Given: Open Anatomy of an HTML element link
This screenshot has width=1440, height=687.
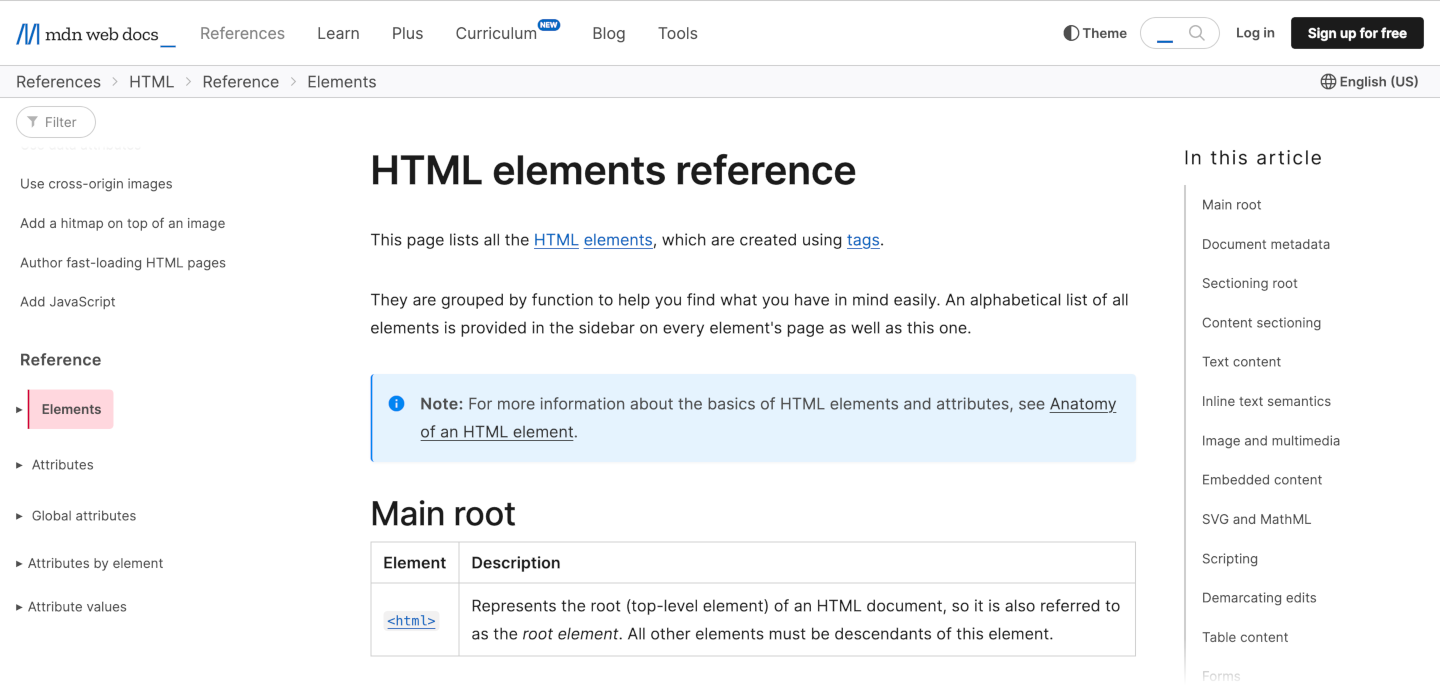Looking at the screenshot, I should [768, 418].
